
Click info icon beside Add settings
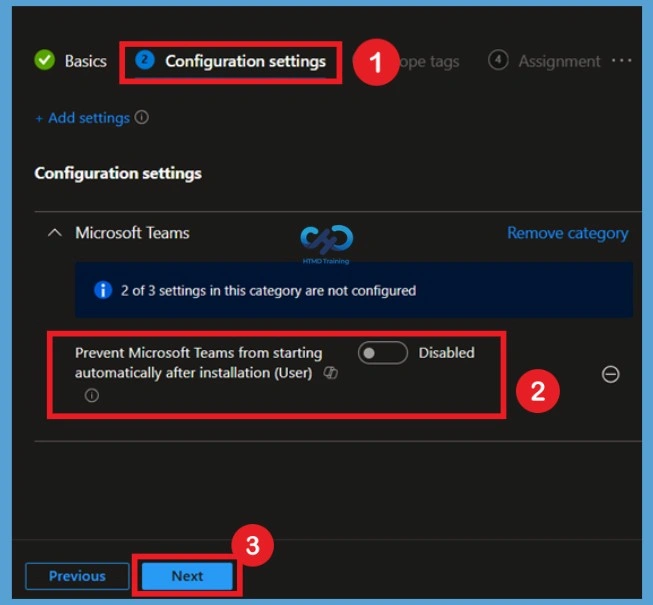(x=142, y=117)
